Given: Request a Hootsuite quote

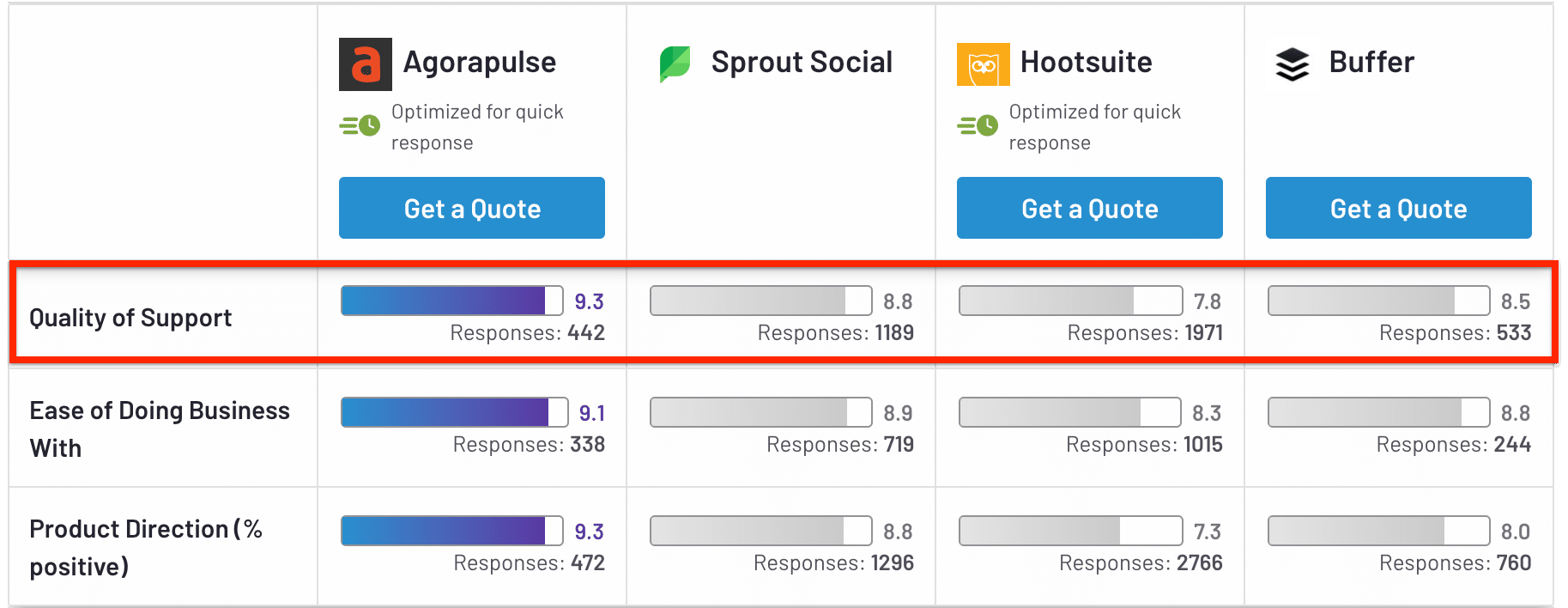Looking at the screenshot, I should point(1089,208).
